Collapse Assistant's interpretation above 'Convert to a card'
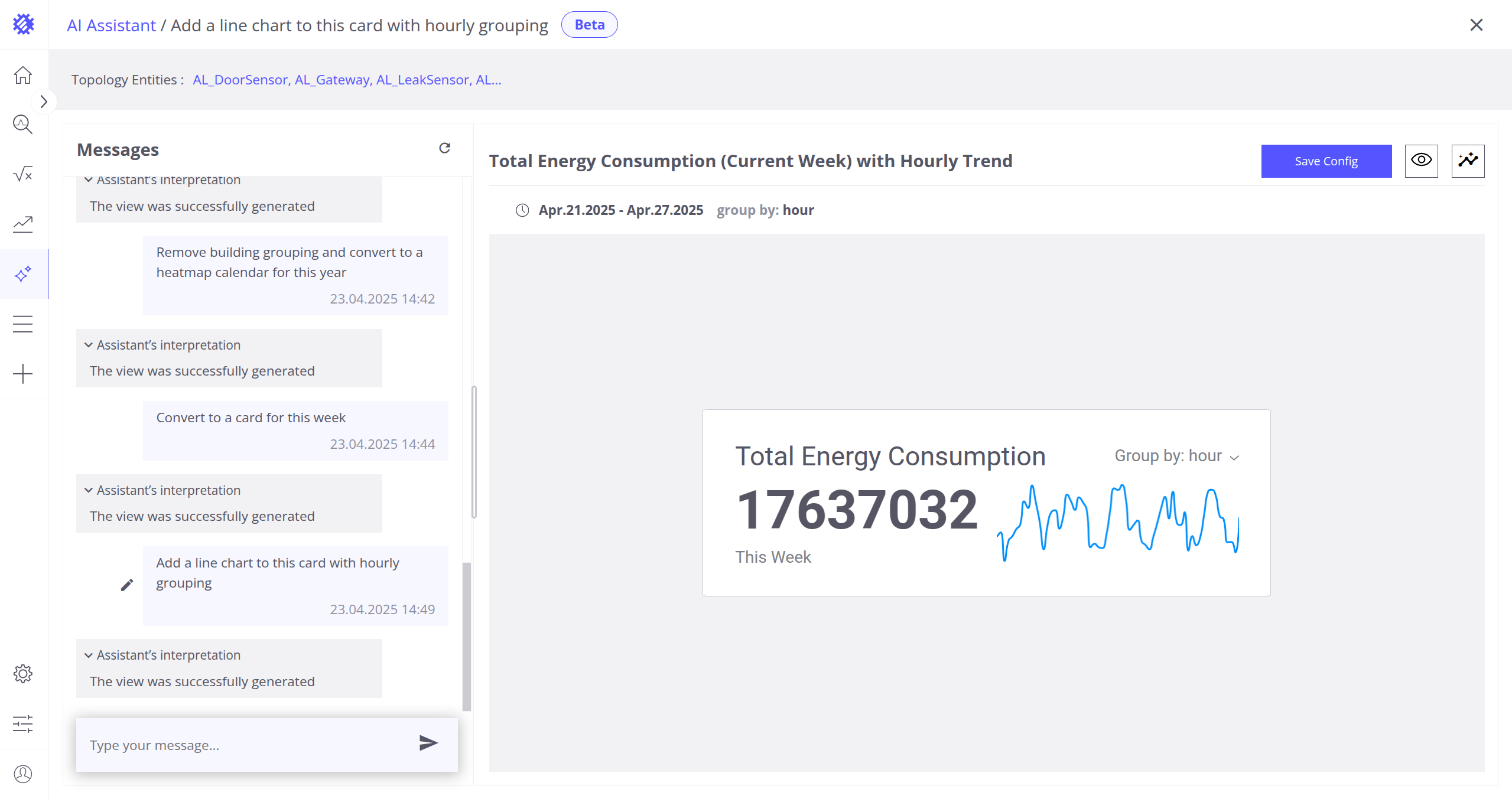This screenshot has width=1512, height=799. click(x=89, y=345)
